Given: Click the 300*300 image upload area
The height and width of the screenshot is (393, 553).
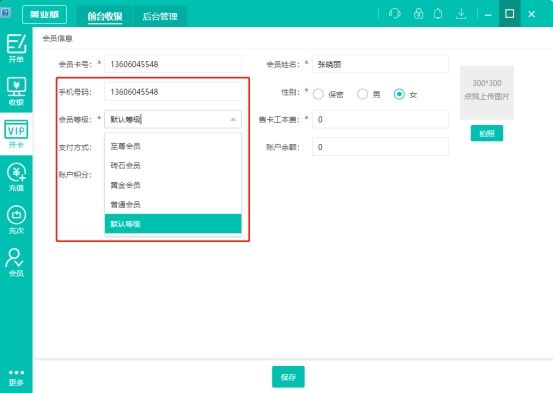Looking at the screenshot, I should [487, 93].
